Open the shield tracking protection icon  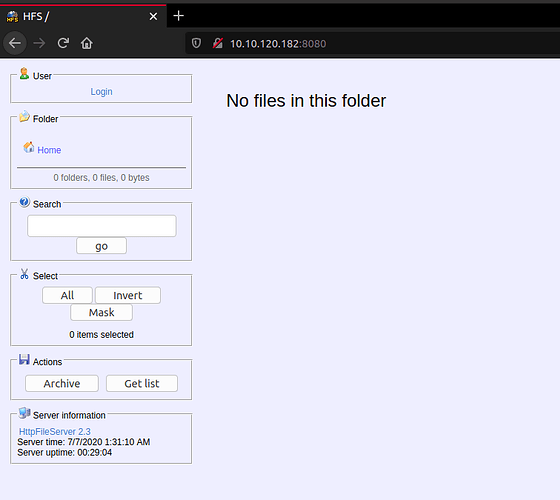(x=196, y=43)
